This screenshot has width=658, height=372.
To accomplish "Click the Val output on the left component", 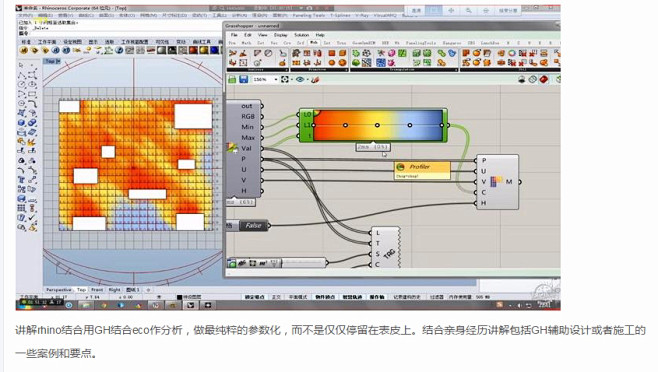I will tap(246, 148).
